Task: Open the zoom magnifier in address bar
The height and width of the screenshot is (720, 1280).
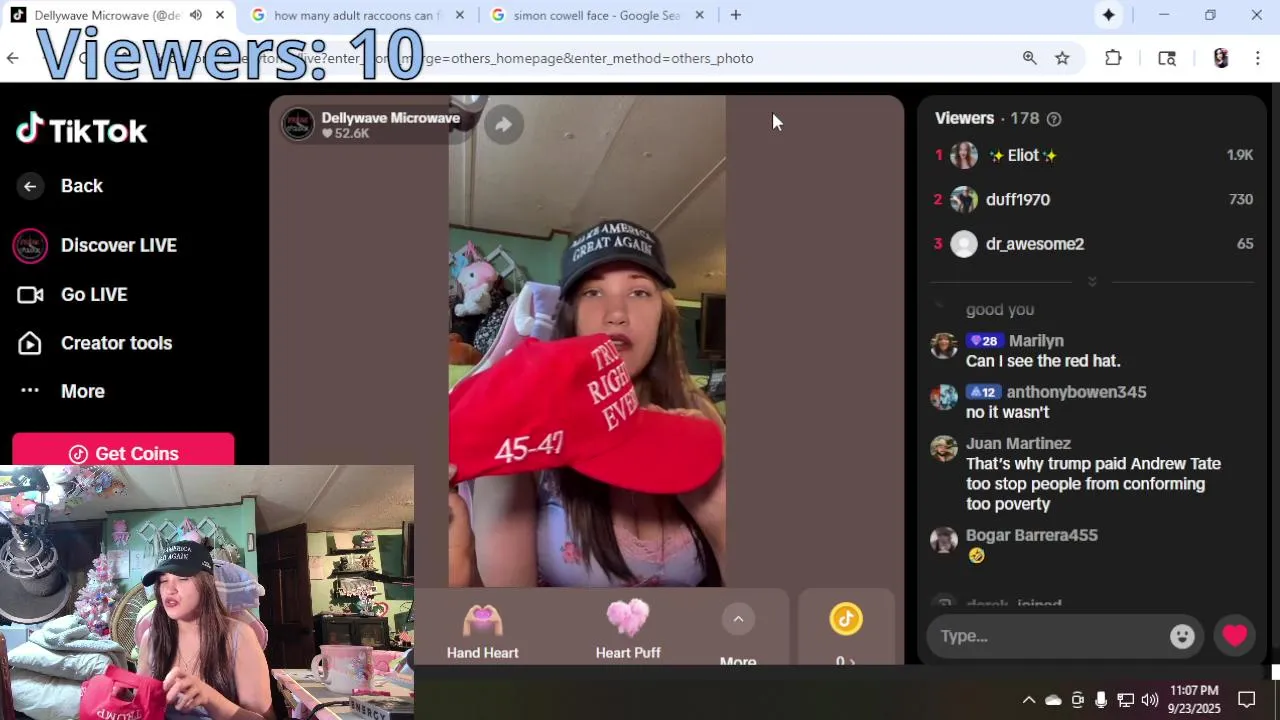Action: coord(1029,58)
